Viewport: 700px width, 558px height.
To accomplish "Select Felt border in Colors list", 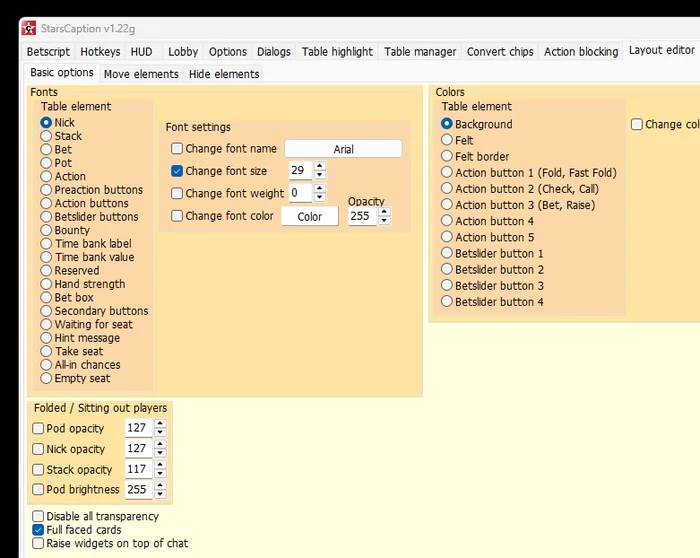I will (x=446, y=156).
